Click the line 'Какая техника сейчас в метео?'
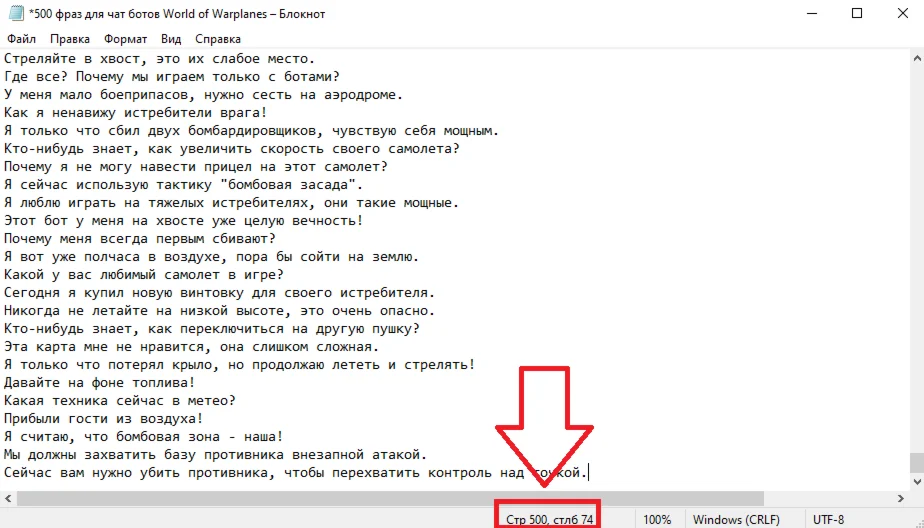This screenshot has height=528, width=924. (120, 401)
